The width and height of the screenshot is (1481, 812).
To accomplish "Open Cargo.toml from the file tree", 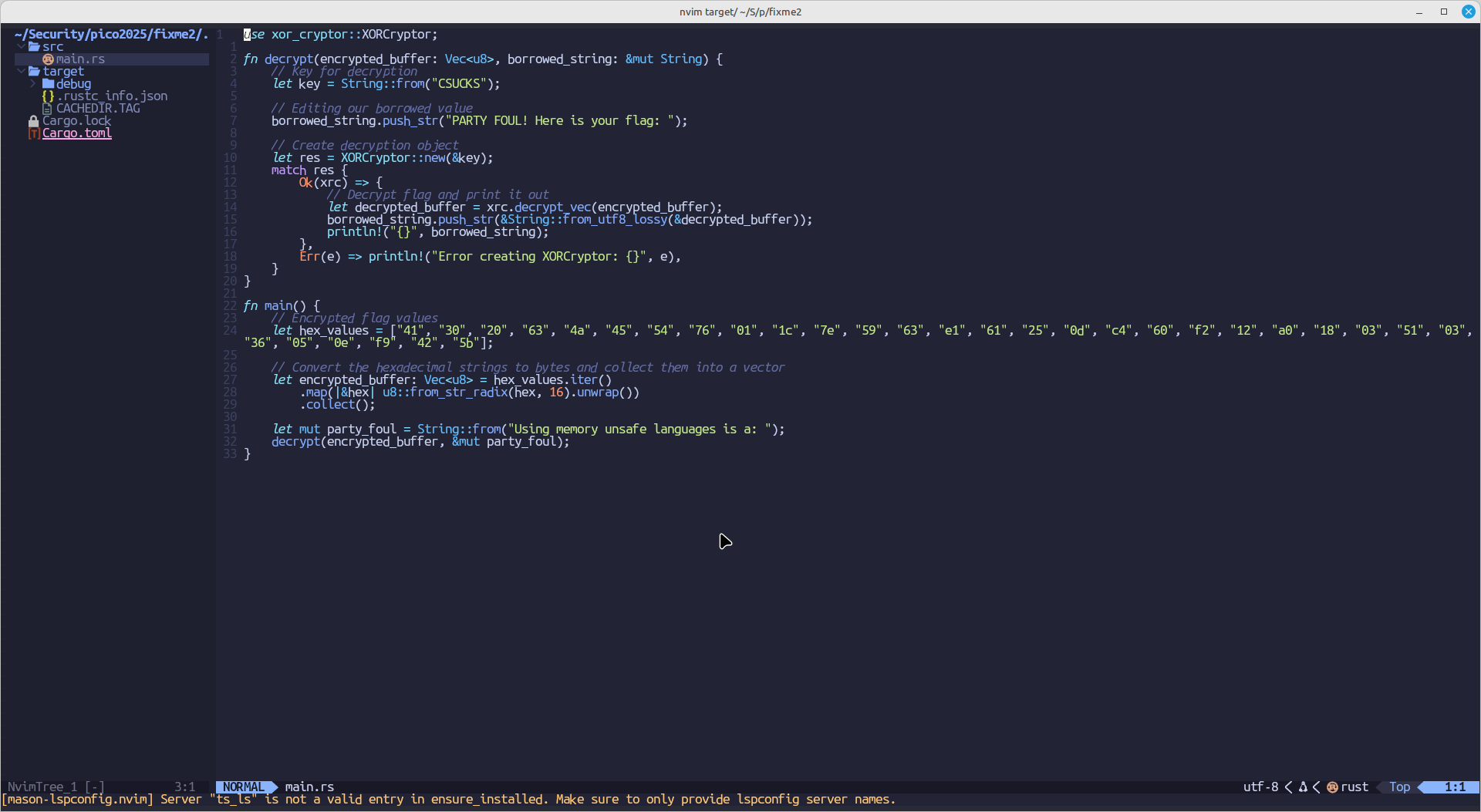I will (77, 133).
